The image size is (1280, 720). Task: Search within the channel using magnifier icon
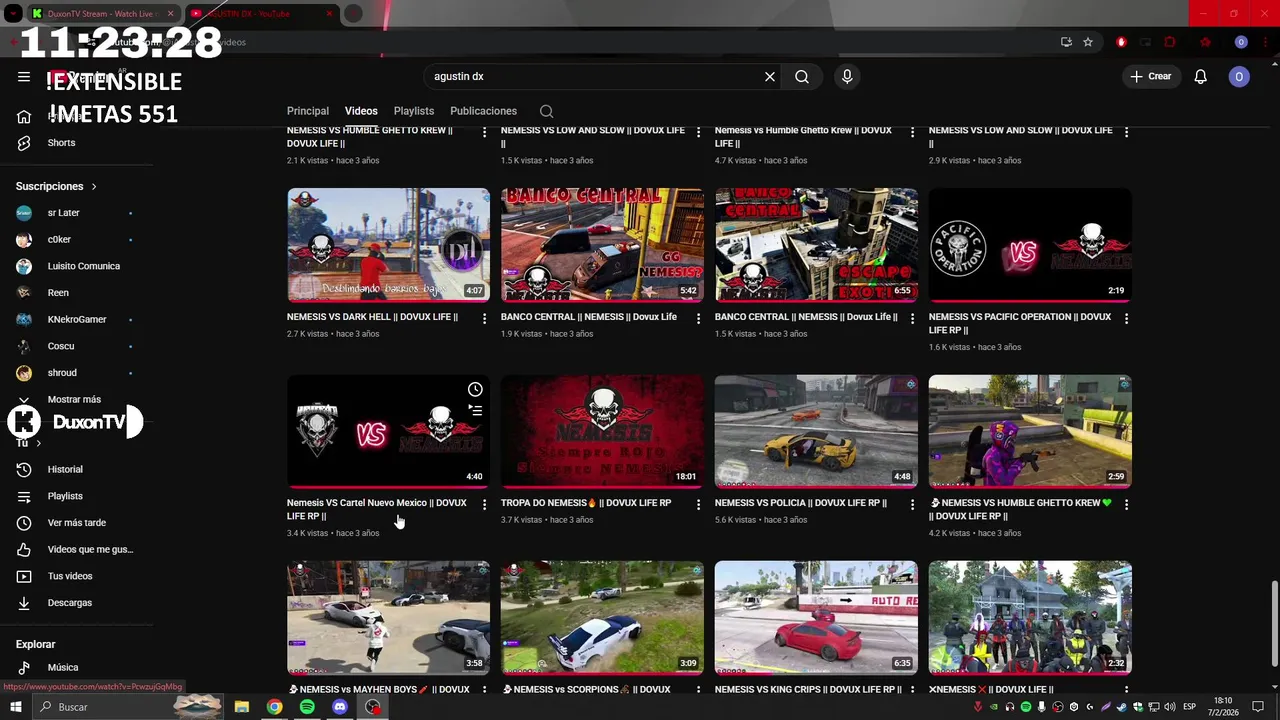click(546, 111)
